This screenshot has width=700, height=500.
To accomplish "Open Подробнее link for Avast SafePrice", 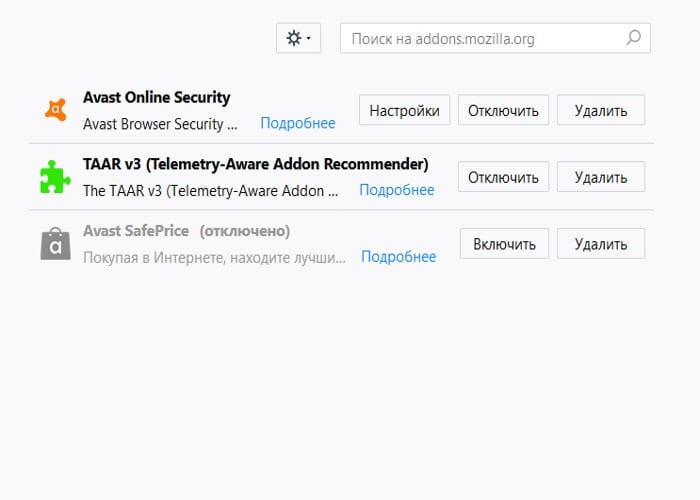I will pyautogui.click(x=399, y=257).
